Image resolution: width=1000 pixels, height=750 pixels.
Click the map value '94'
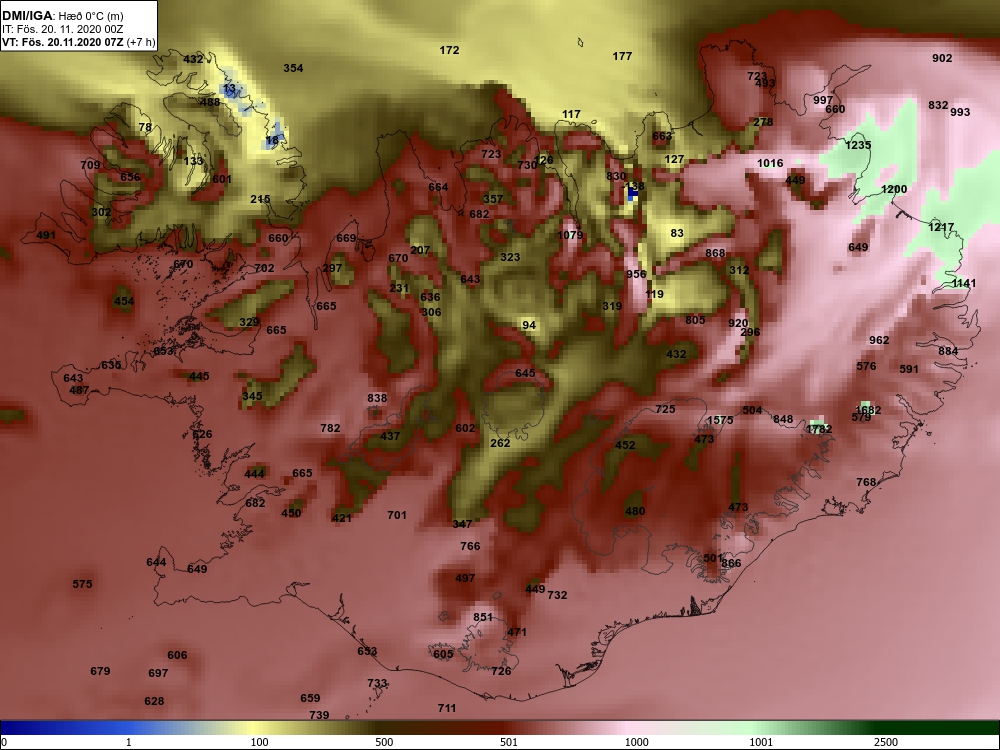pyautogui.click(x=529, y=325)
